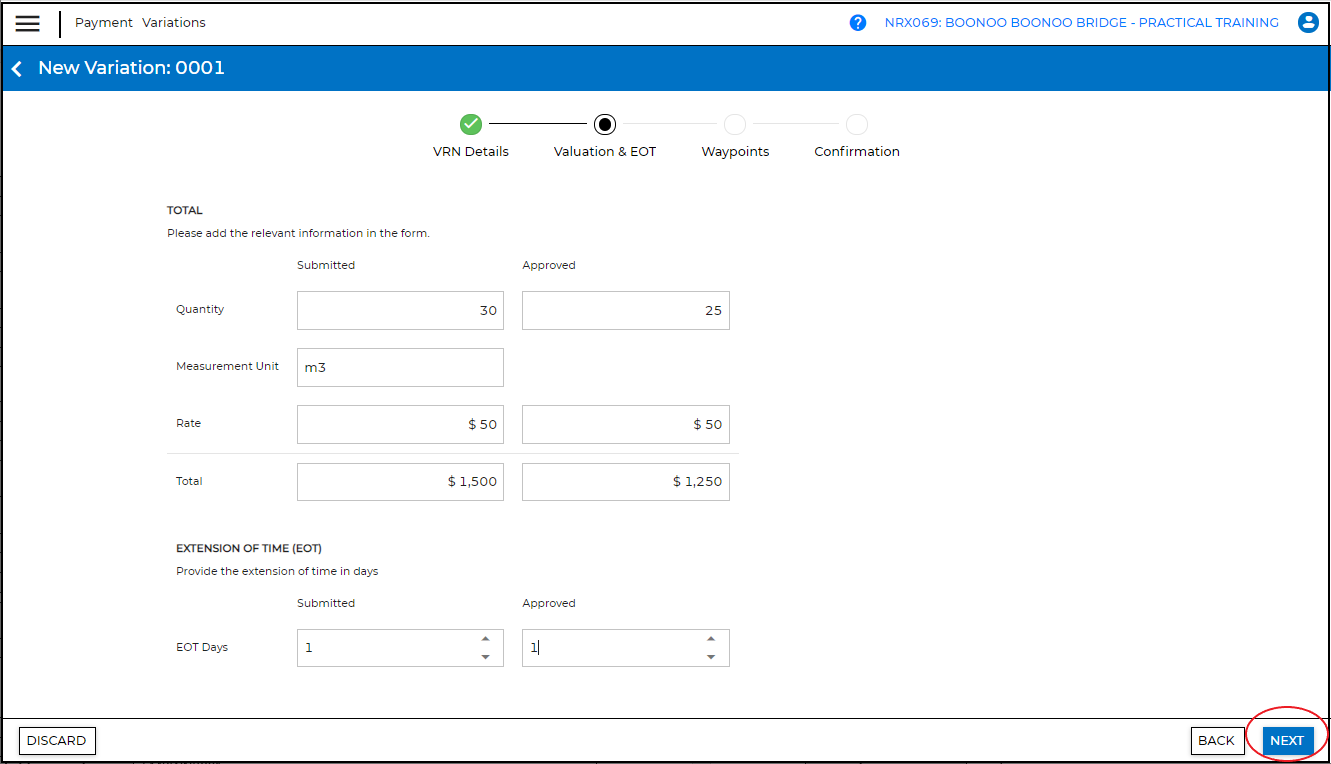The height and width of the screenshot is (764, 1331).
Task: Click the Approved Rate field
Action: (625, 424)
